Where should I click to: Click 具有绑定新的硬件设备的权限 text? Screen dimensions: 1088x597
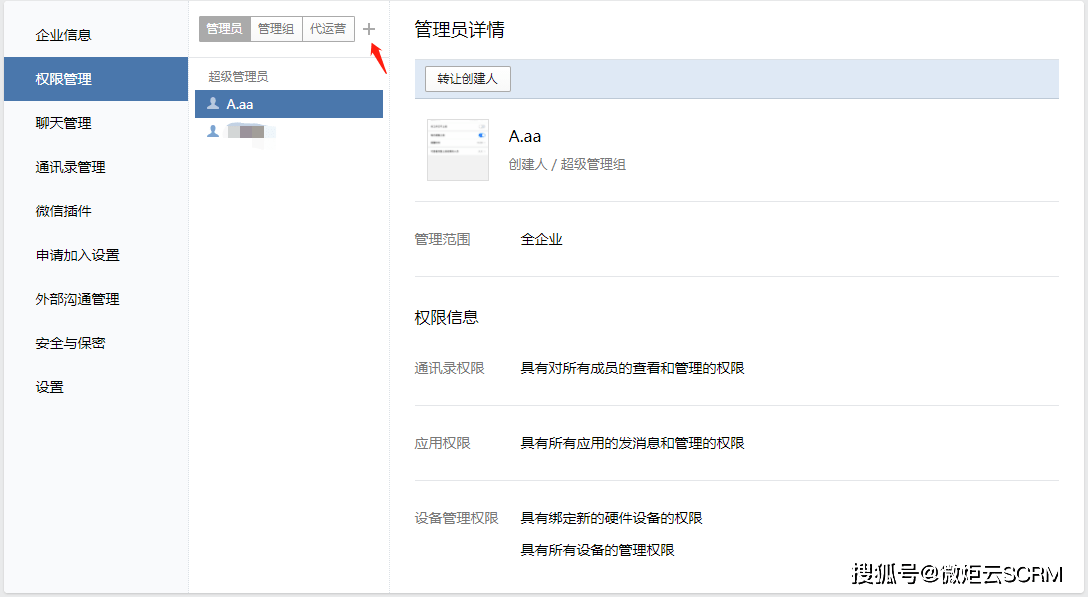(611, 518)
